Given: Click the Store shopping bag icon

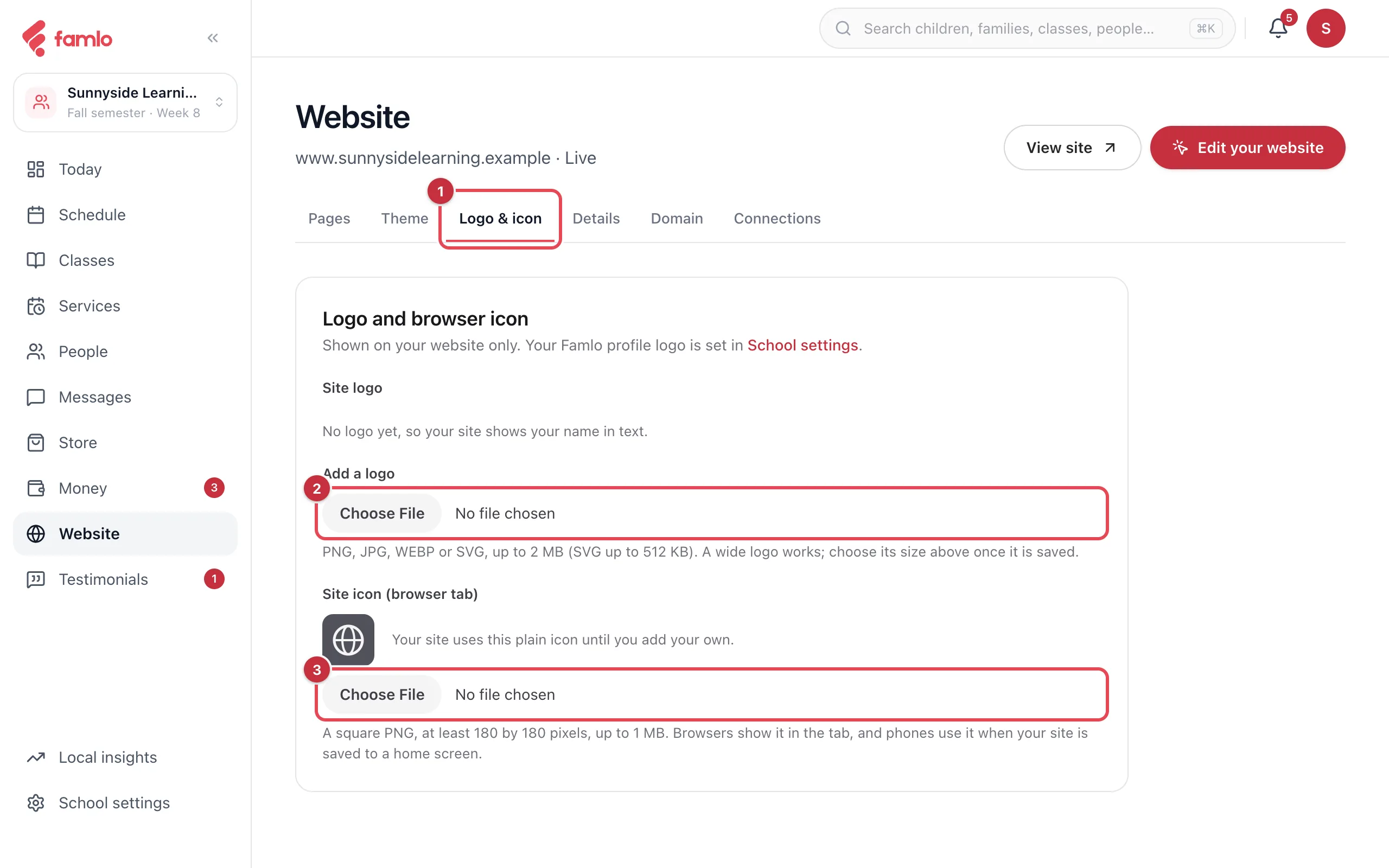Looking at the screenshot, I should 36,443.
